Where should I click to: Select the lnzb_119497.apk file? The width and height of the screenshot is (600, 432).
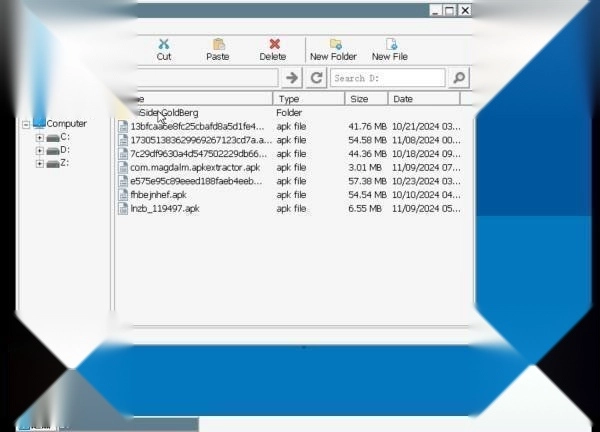coord(164,209)
